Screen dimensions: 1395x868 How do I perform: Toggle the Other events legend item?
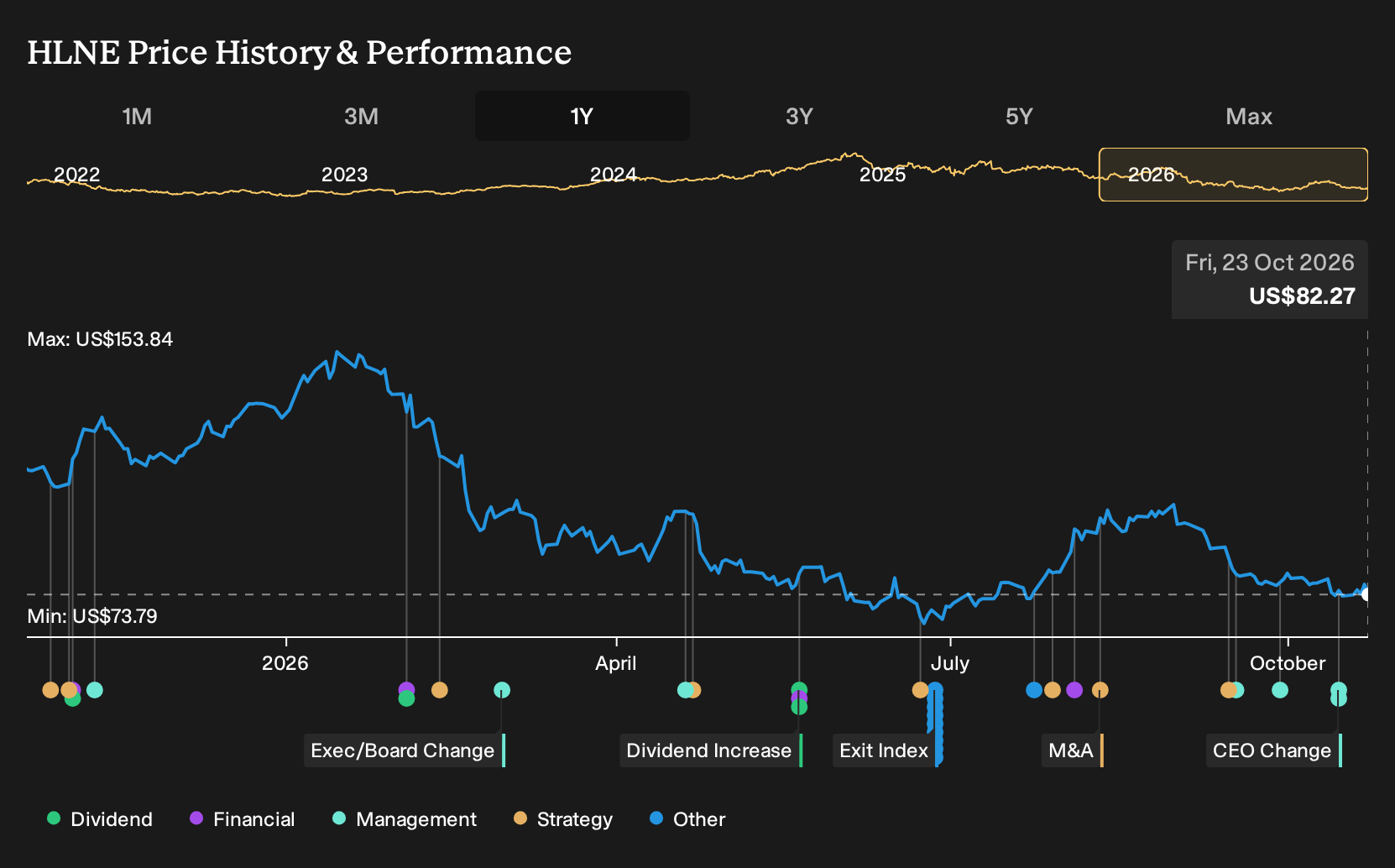click(687, 819)
